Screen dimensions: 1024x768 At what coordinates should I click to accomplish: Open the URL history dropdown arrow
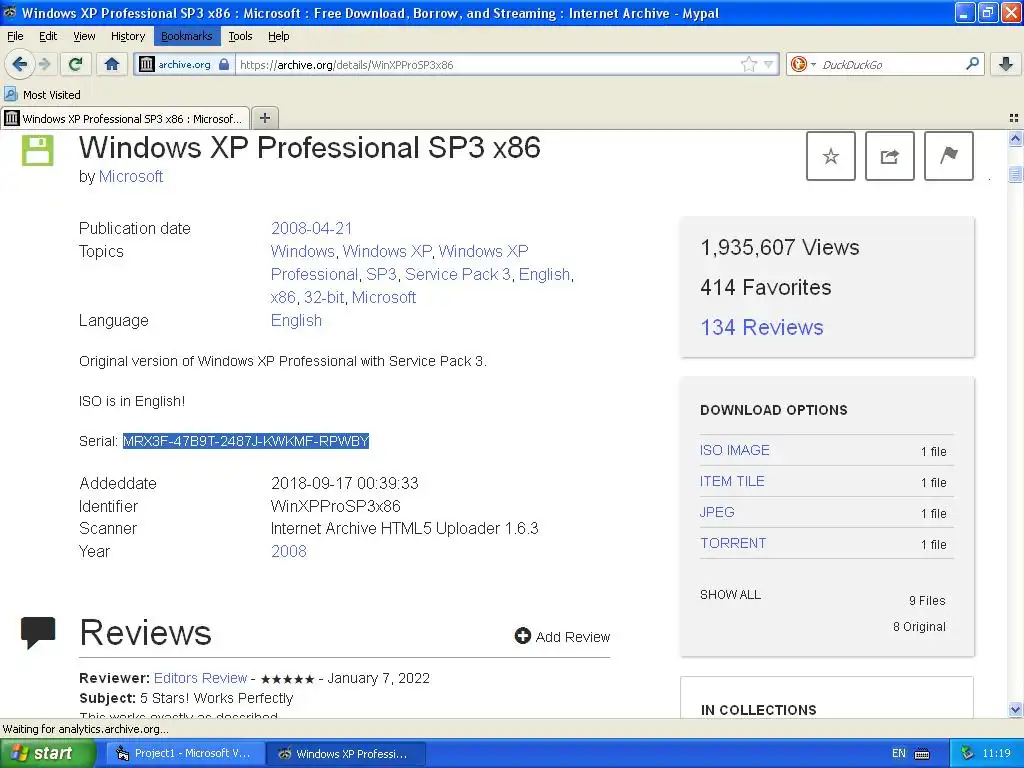coord(769,64)
